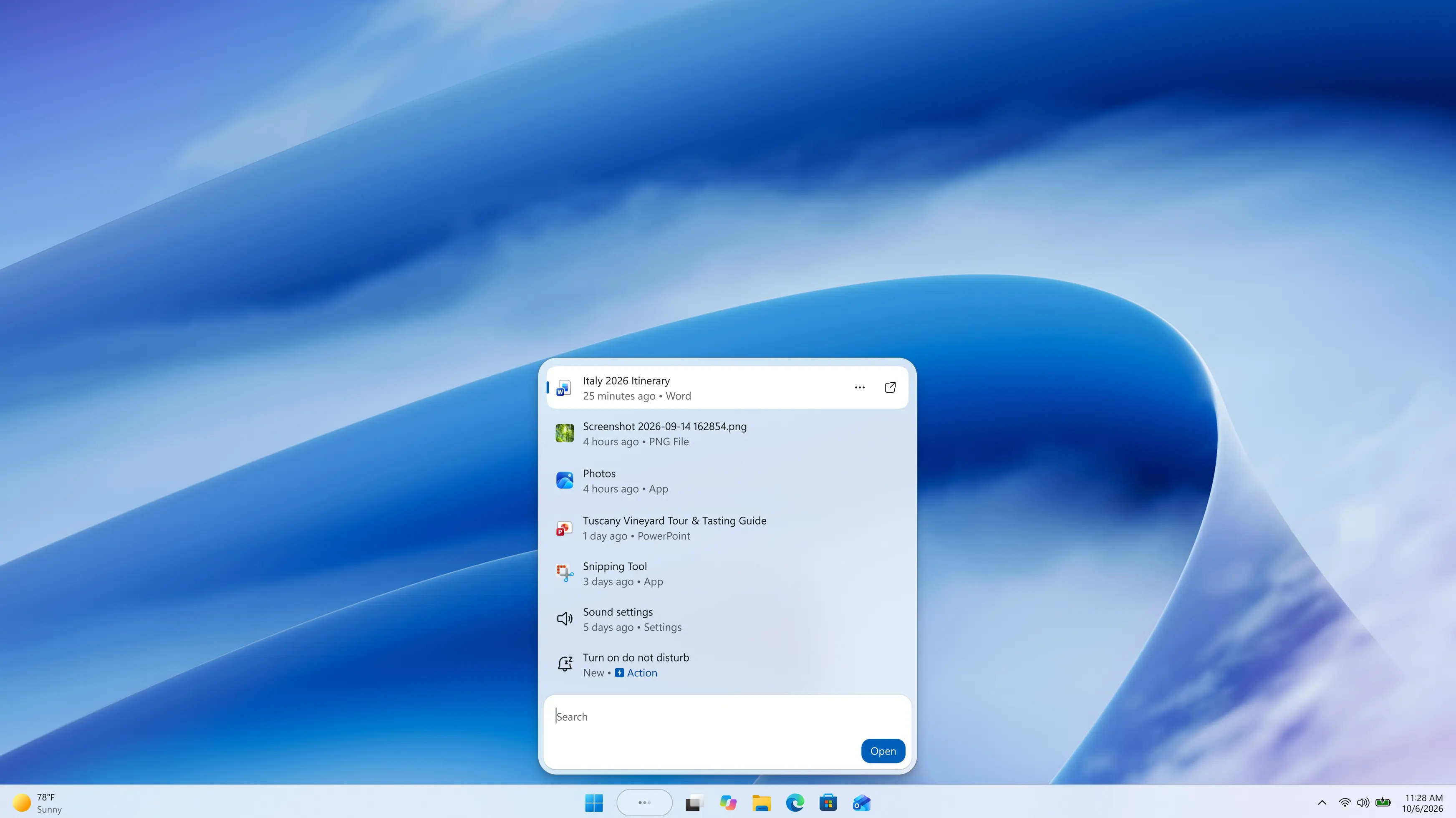
Task: Click the Sound settings speaker icon
Action: coord(565,619)
